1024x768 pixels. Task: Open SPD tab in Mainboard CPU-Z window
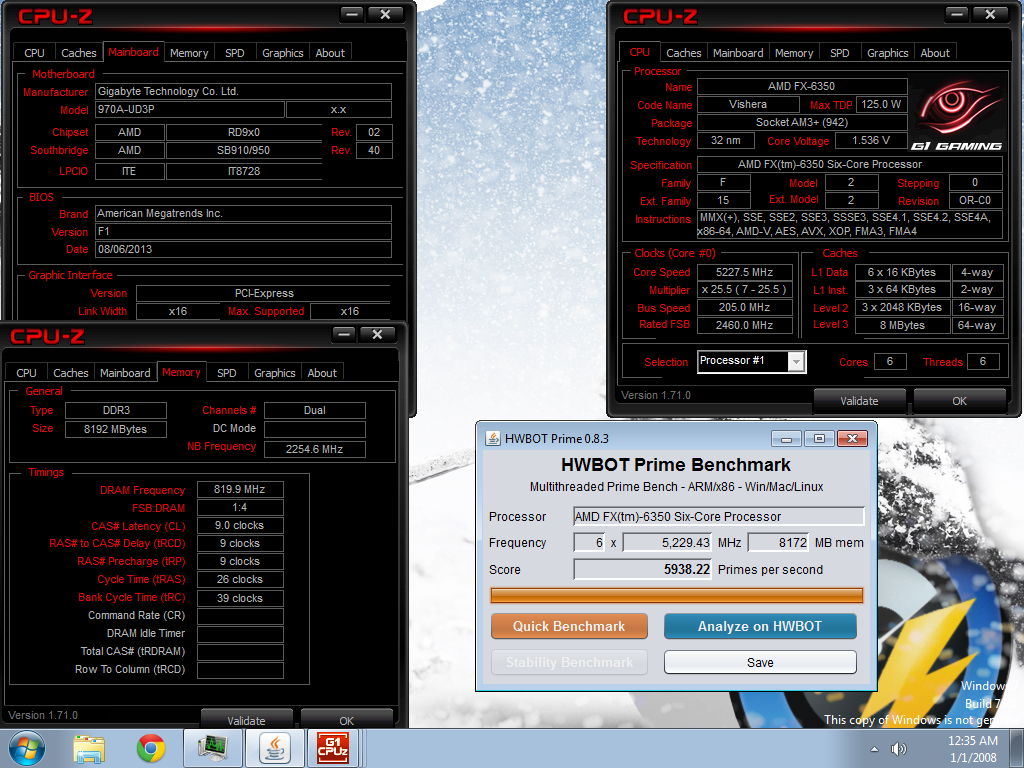(x=234, y=53)
